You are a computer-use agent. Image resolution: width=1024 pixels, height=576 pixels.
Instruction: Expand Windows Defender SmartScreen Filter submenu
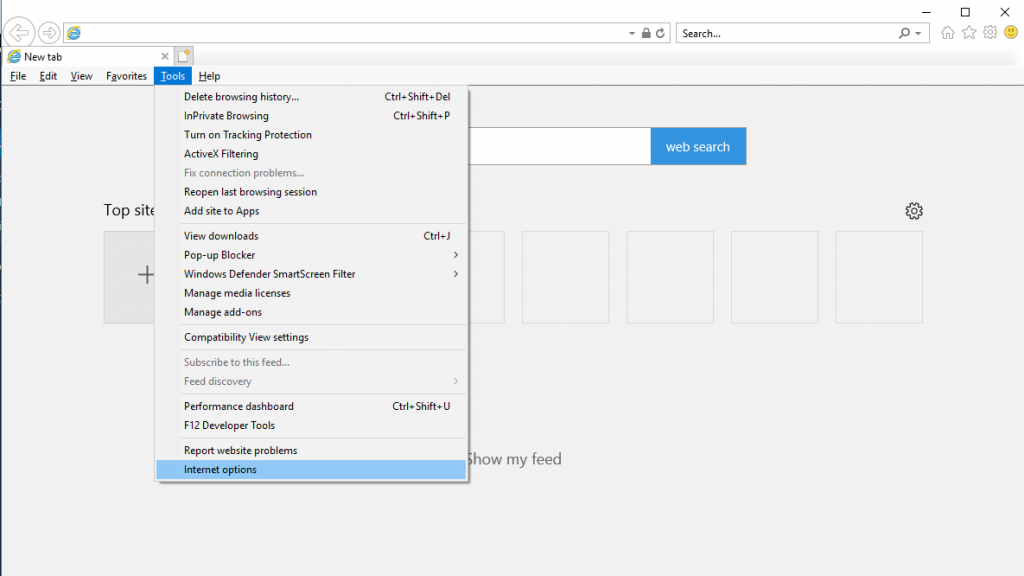click(312, 274)
